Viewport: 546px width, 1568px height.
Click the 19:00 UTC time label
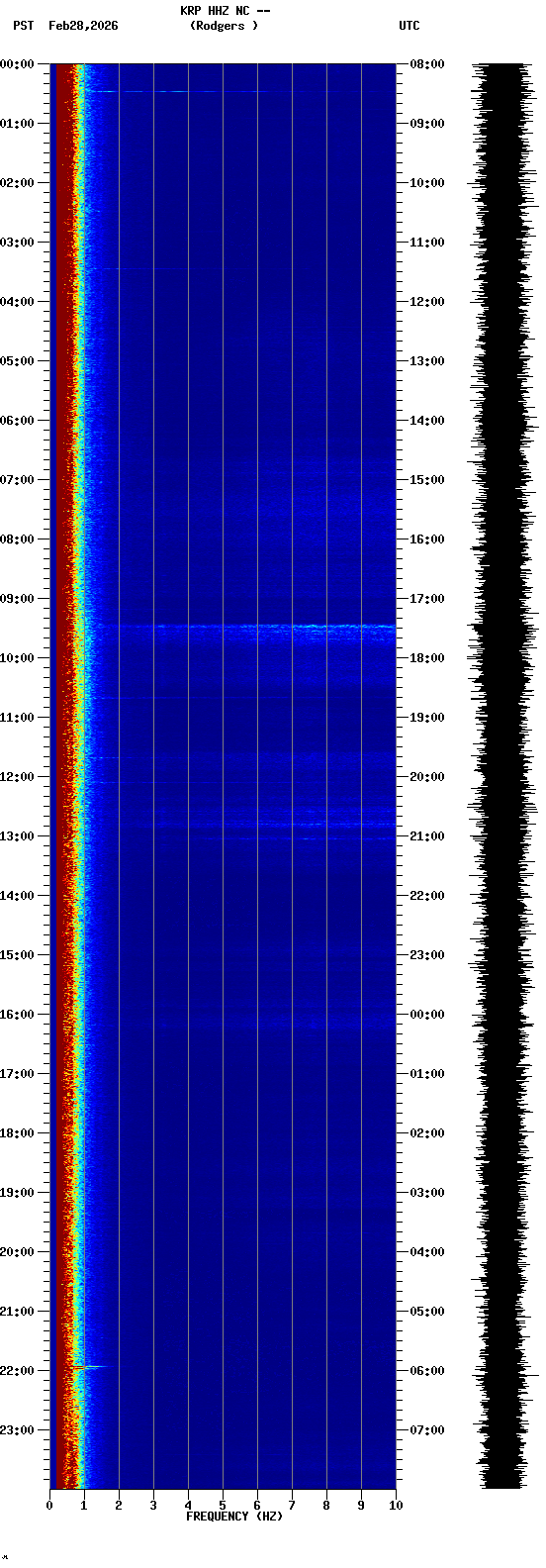tap(427, 718)
